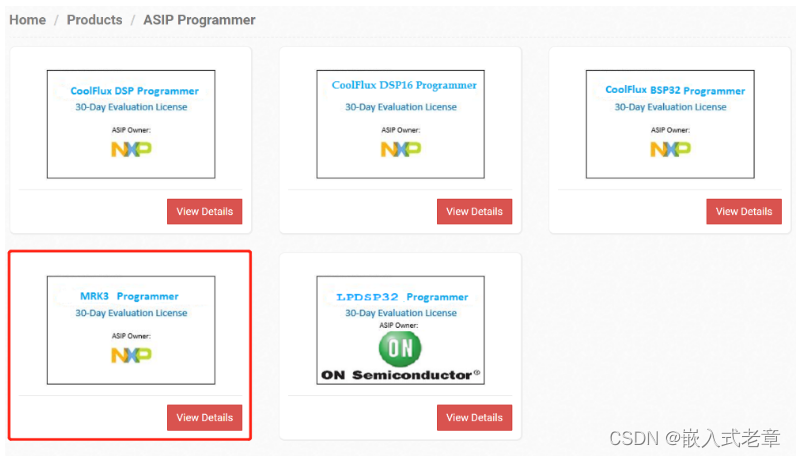Click '30-Day Evaluation License' on LPDSP32 card

coord(401,313)
